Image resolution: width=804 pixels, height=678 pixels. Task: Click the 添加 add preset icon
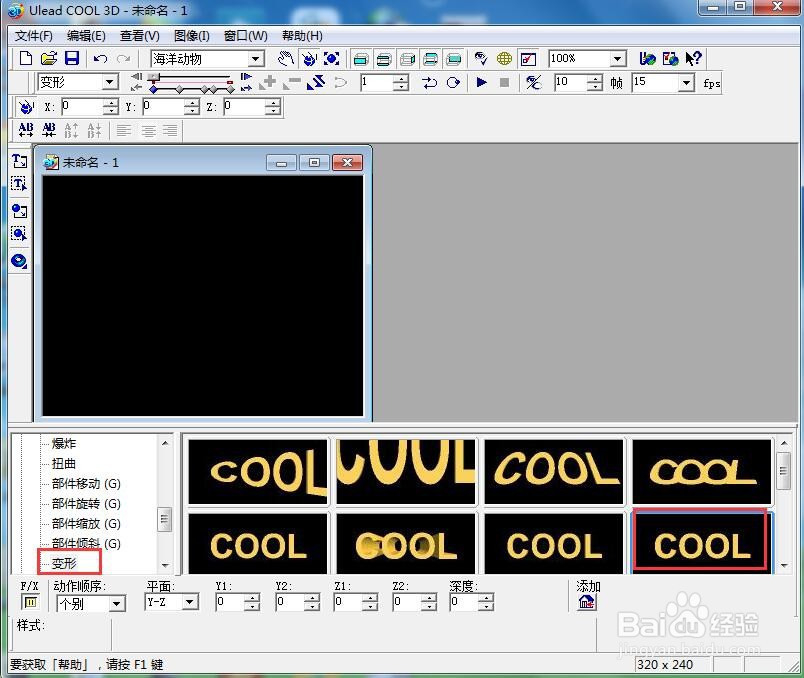point(587,602)
